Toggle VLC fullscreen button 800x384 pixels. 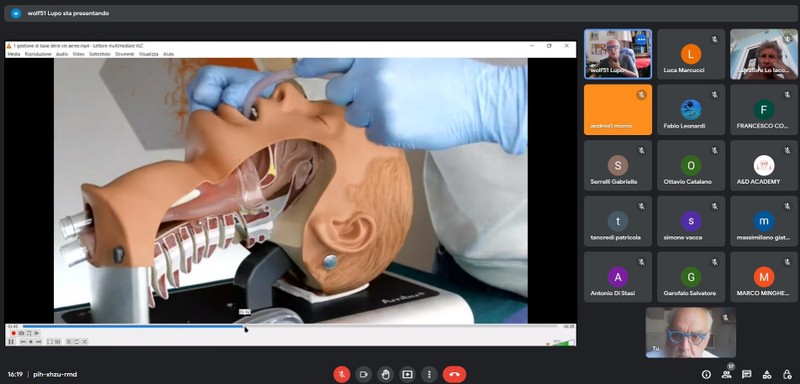click(x=49, y=342)
